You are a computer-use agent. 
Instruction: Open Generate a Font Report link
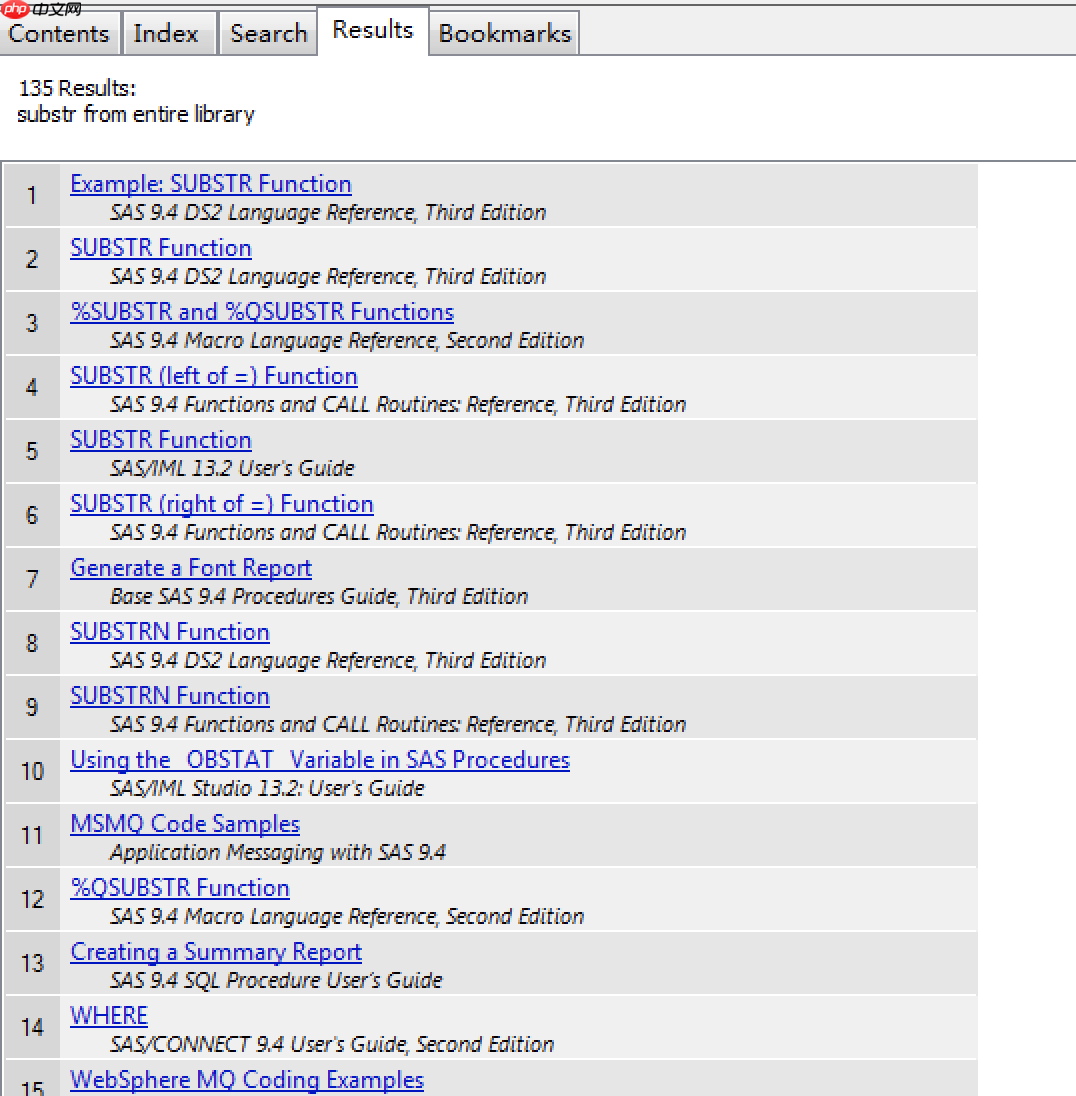pos(191,568)
